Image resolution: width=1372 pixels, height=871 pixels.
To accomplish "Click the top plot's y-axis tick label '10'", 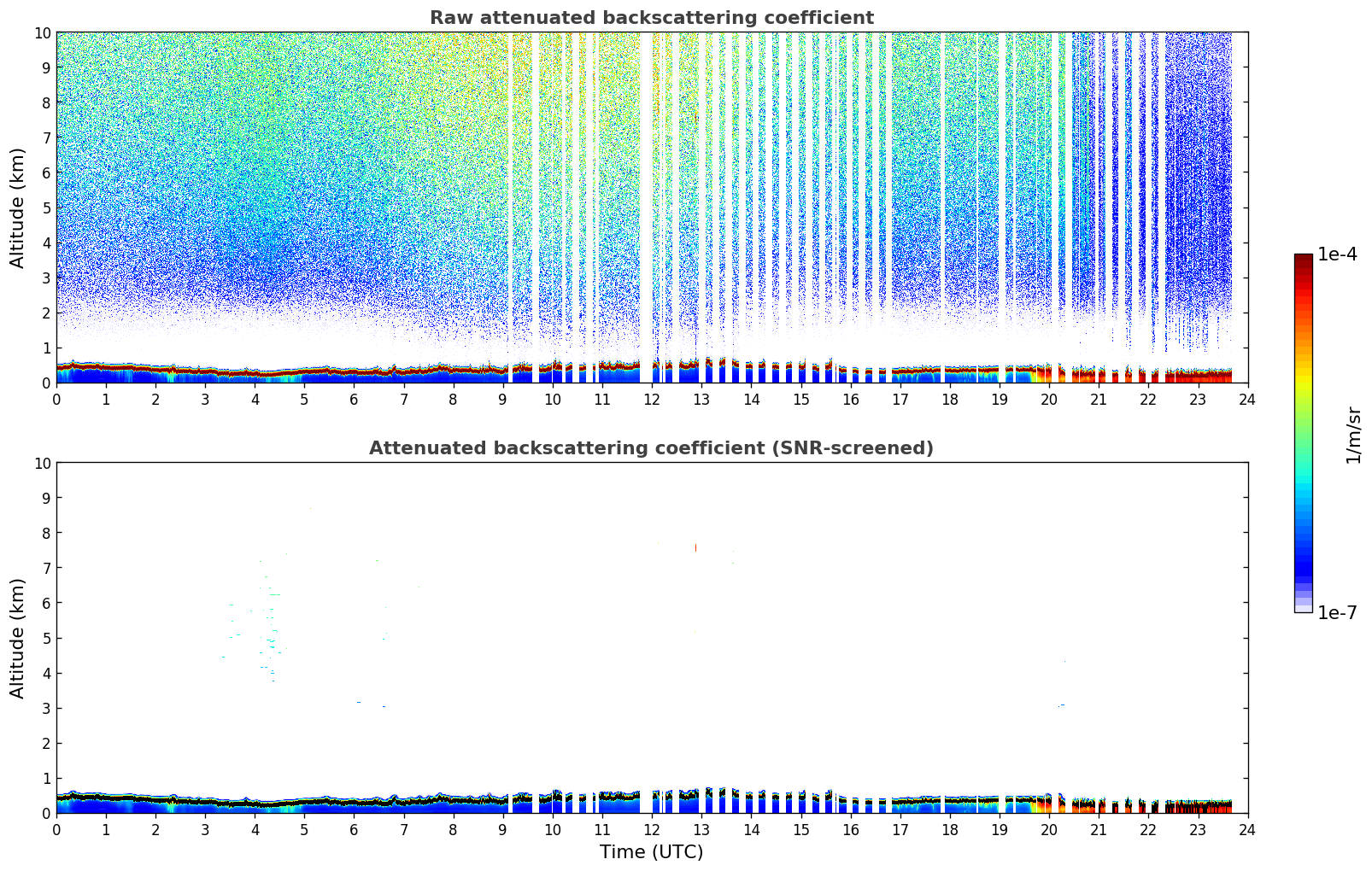I will click(x=43, y=32).
